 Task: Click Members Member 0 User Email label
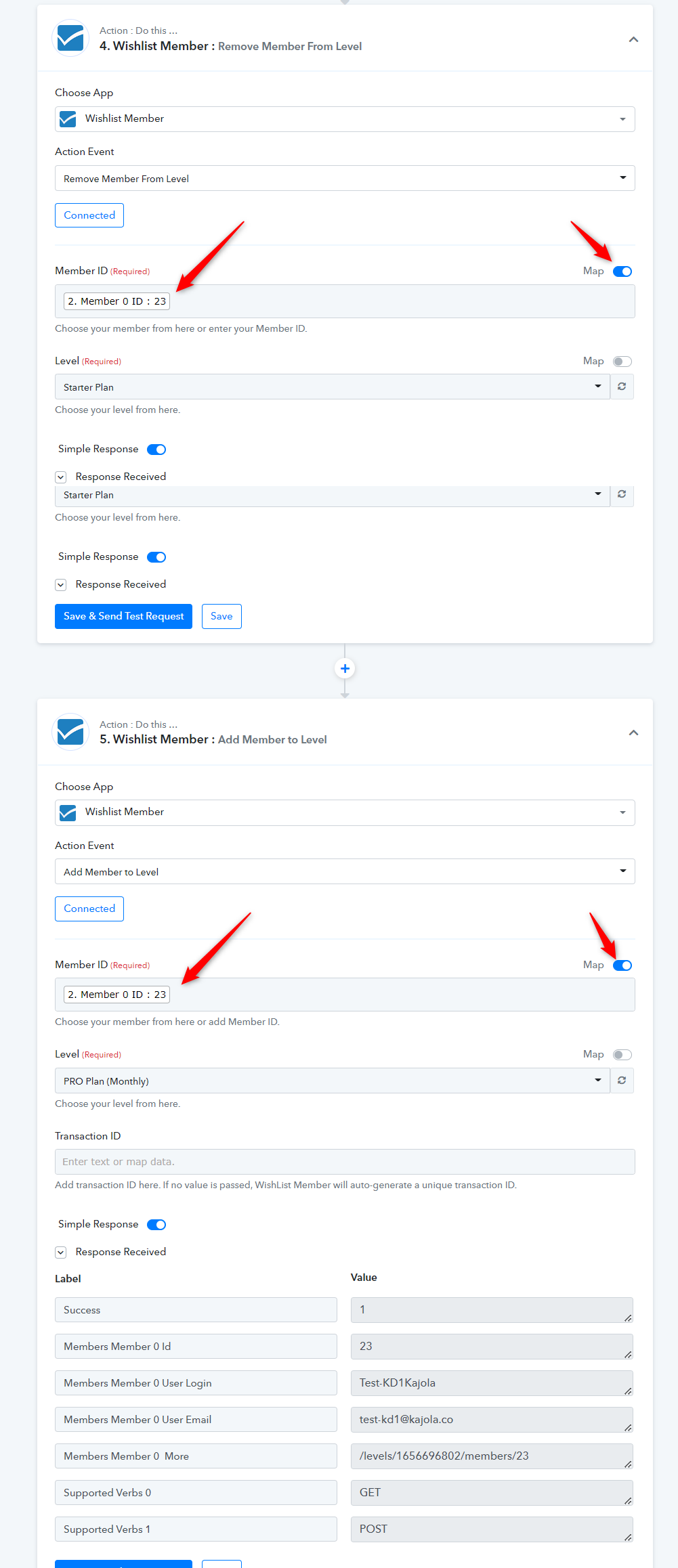[196, 1420]
